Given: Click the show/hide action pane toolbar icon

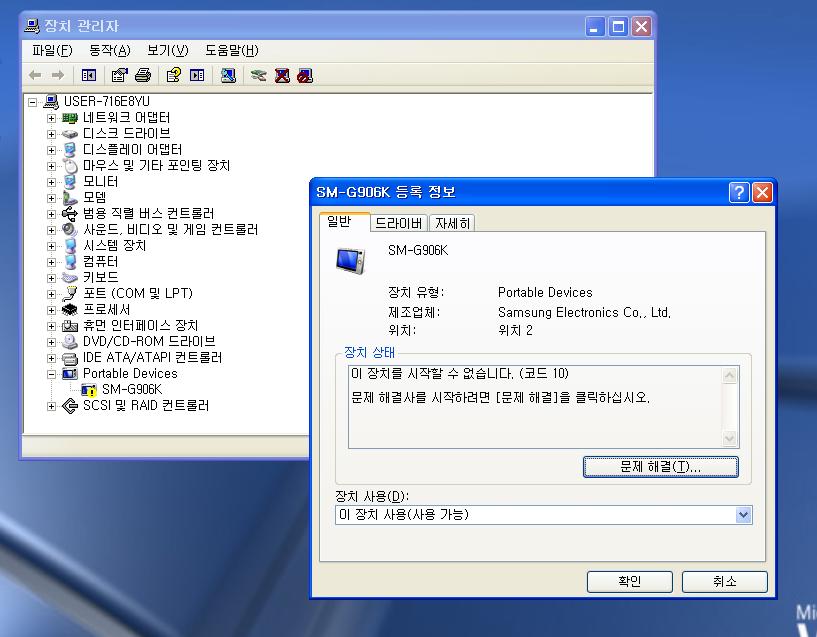Looking at the screenshot, I should click(197, 76).
